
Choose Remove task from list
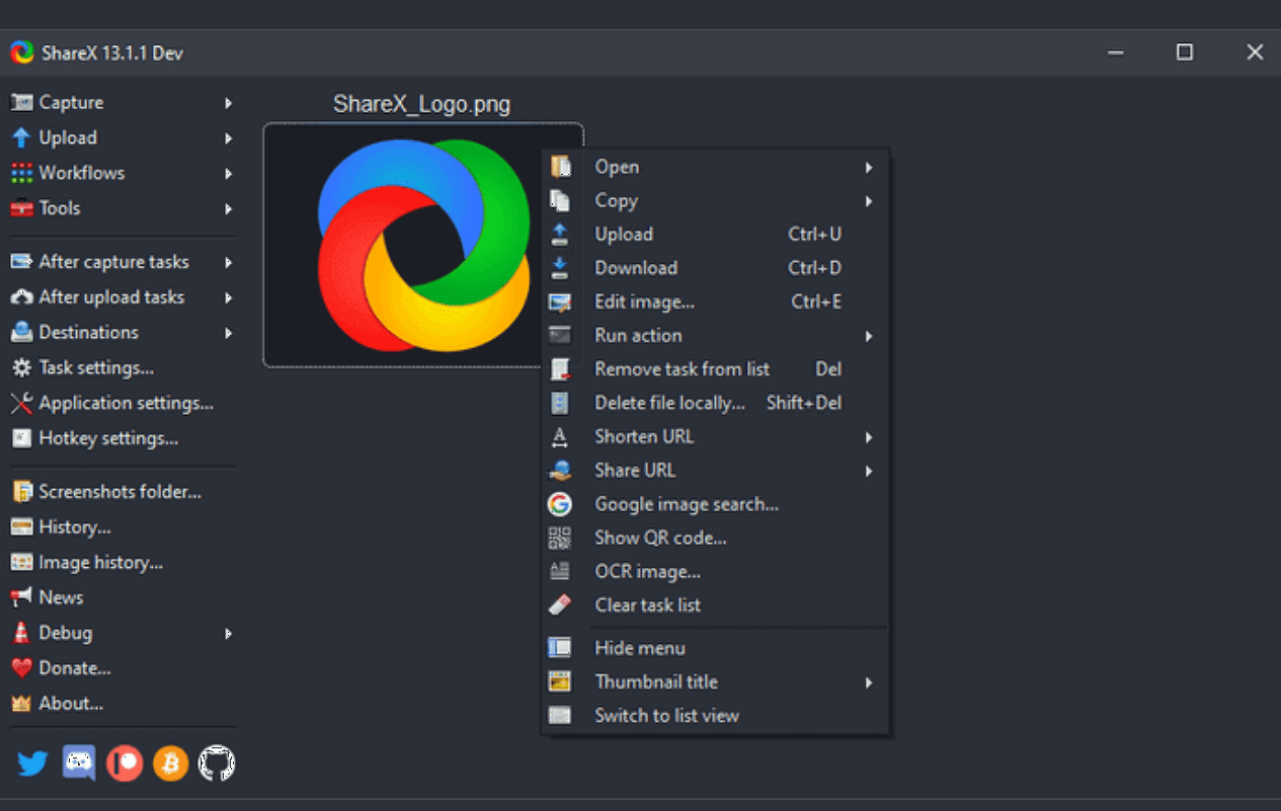(x=682, y=369)
